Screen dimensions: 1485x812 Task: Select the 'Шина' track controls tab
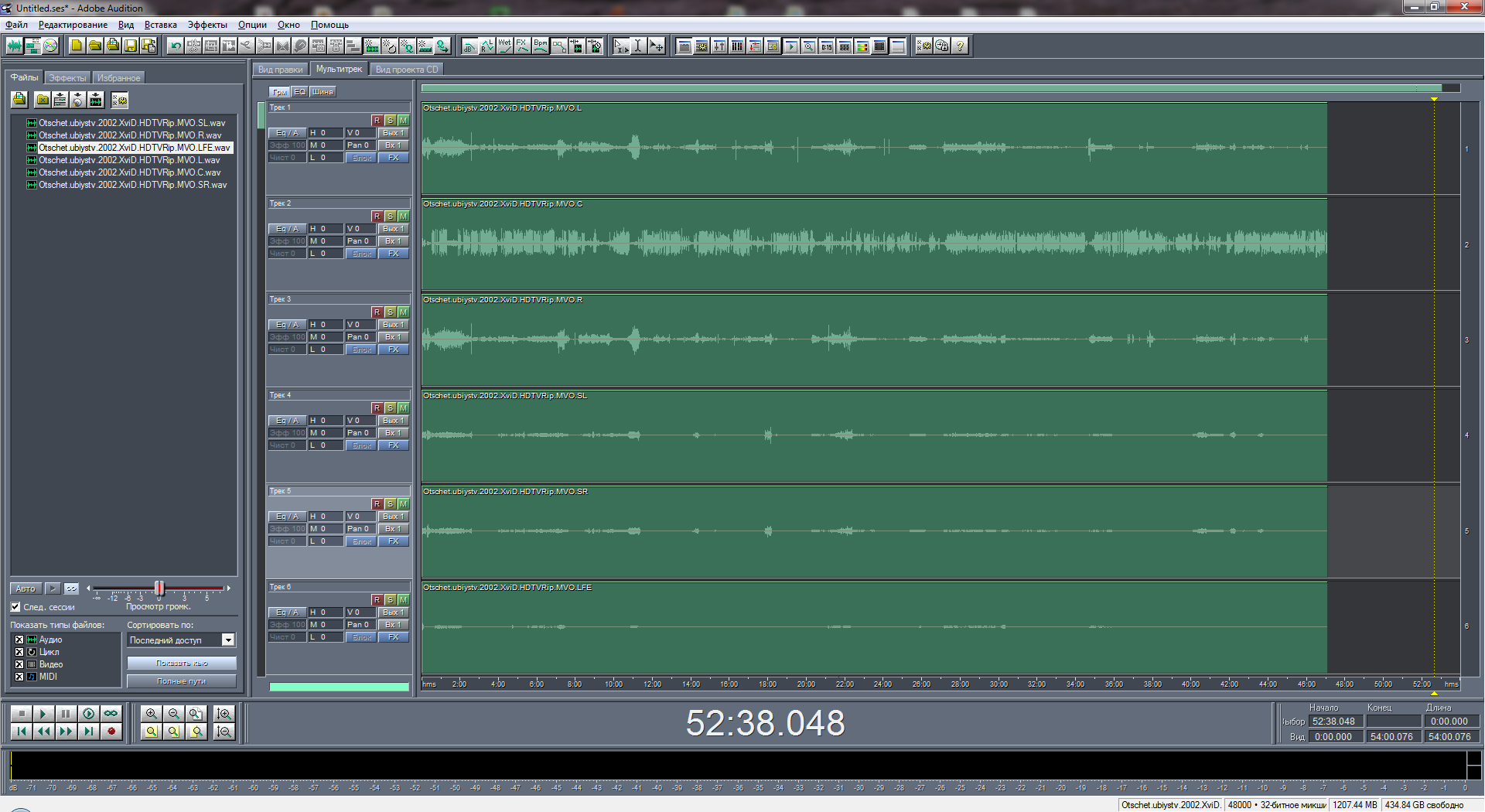(323, 92)
